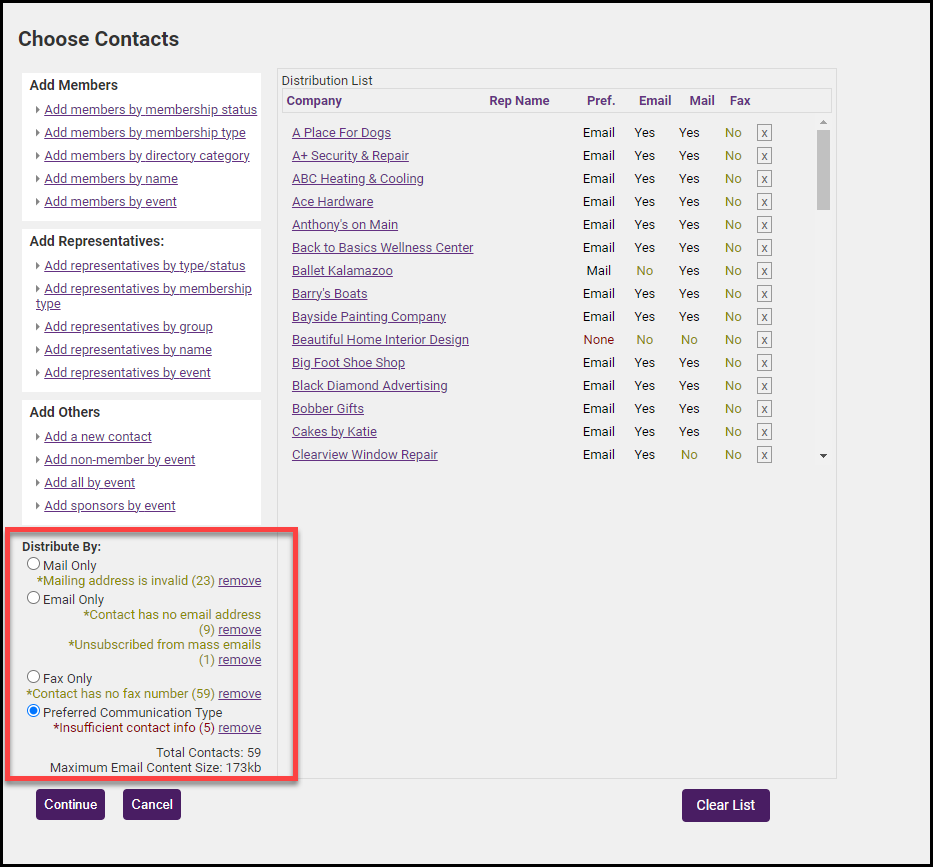Click the scrollbar down arrow
Screen dimensions: 933x867
823,456
